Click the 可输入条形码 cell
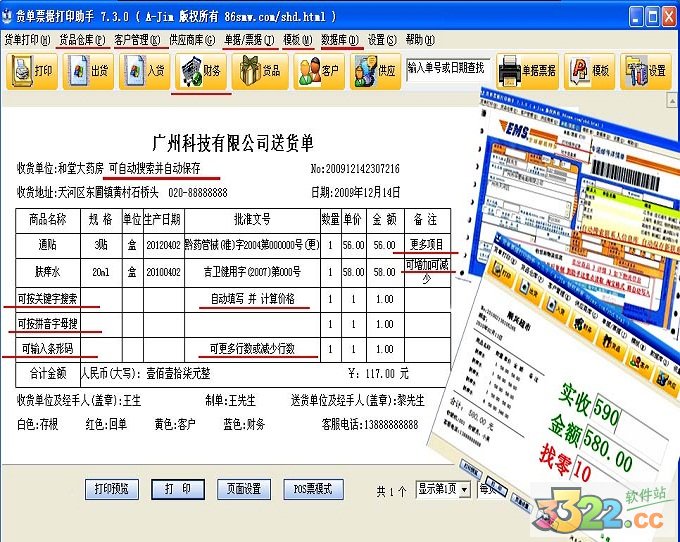 pos(48,349)
